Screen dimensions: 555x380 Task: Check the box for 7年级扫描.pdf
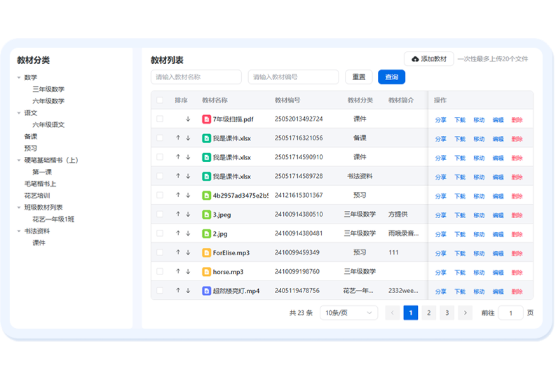(x=160, y=119)
